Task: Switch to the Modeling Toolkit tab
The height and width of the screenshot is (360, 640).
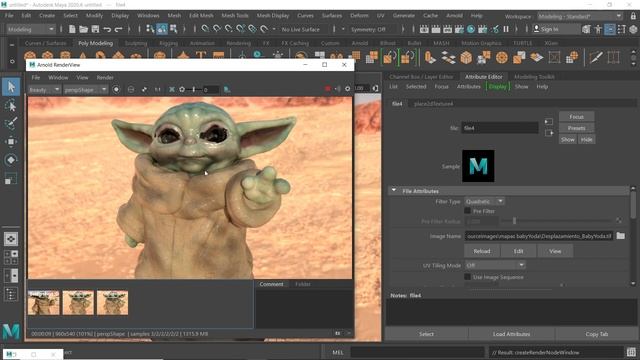Action: pyautogui.click(x=534, y=76)
